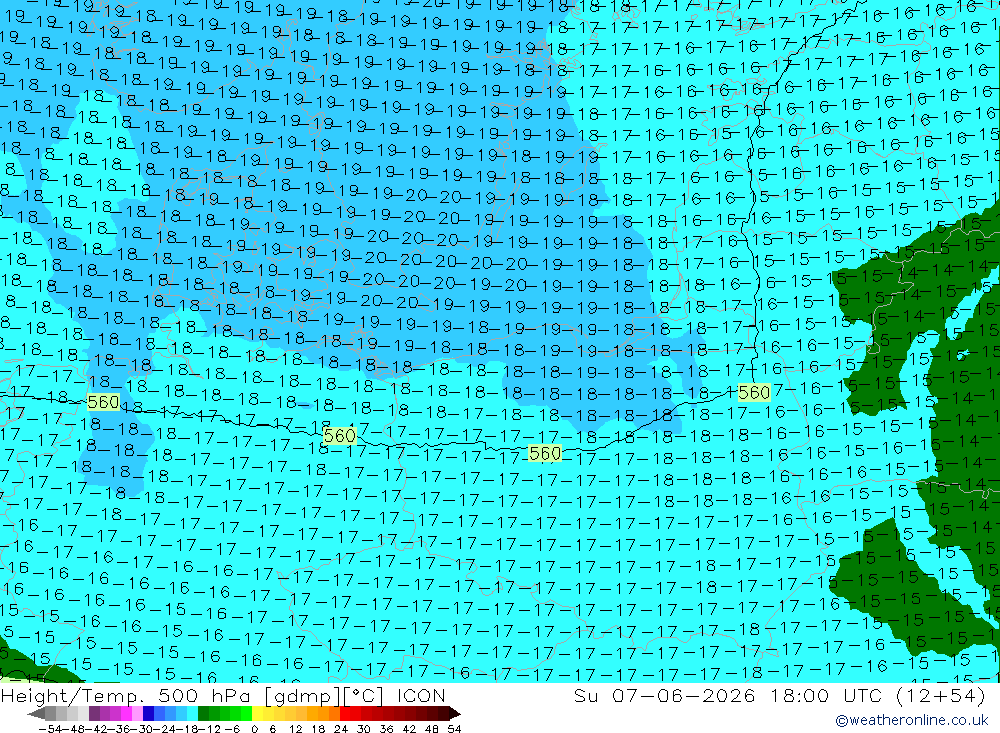Pick the pale pink legend swatch near -30
Image resolution: width=1000 pixels, height=733 pixels.
(137, 714)
